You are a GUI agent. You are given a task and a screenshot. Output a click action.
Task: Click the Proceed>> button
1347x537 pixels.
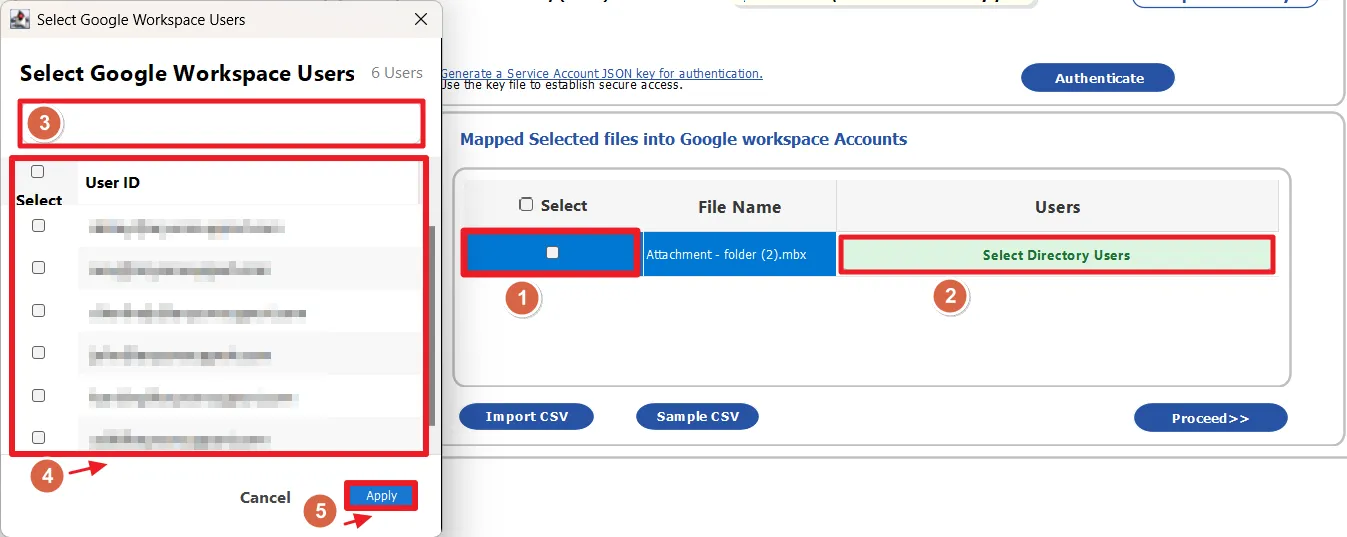coord(1211,418)
